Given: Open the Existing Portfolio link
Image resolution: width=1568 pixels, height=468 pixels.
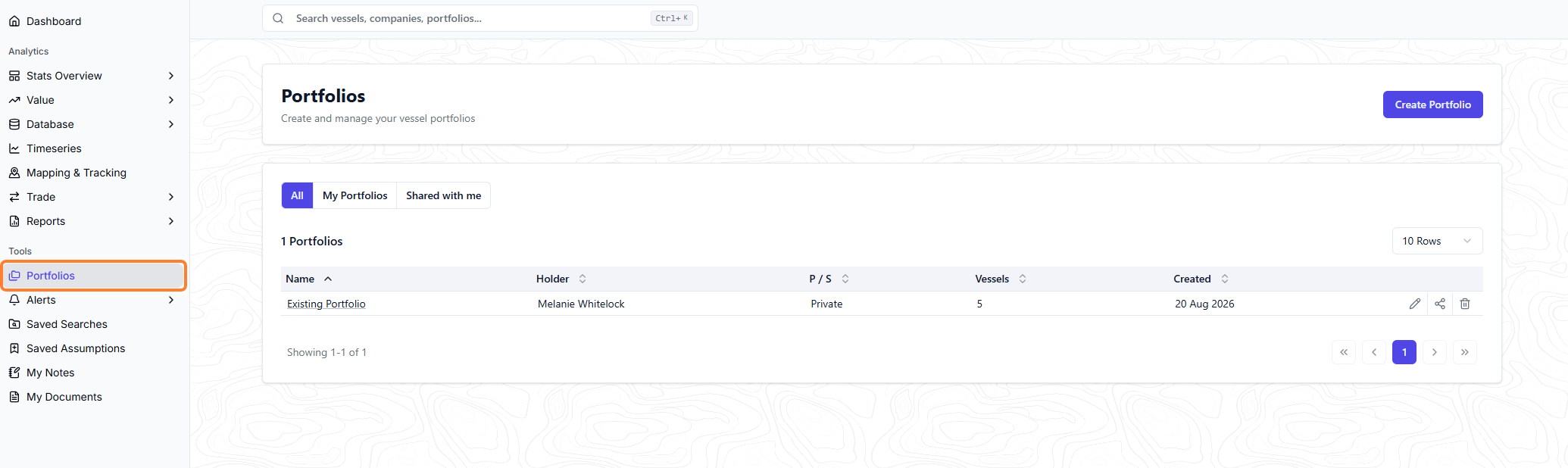Looking at the screenshot, I should pos(326,304).
